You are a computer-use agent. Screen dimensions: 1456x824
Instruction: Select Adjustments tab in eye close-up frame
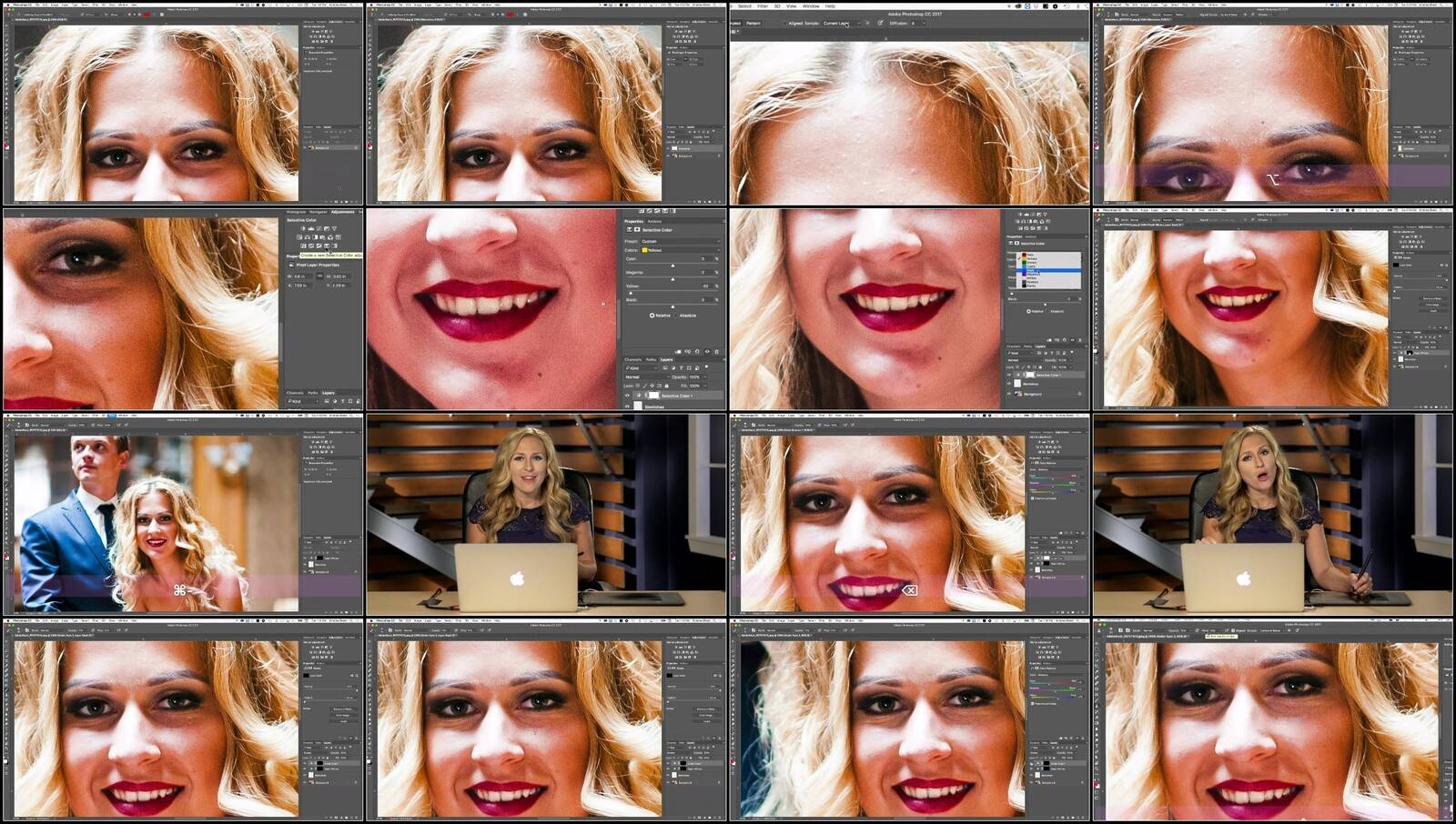(x=343, y=212)
